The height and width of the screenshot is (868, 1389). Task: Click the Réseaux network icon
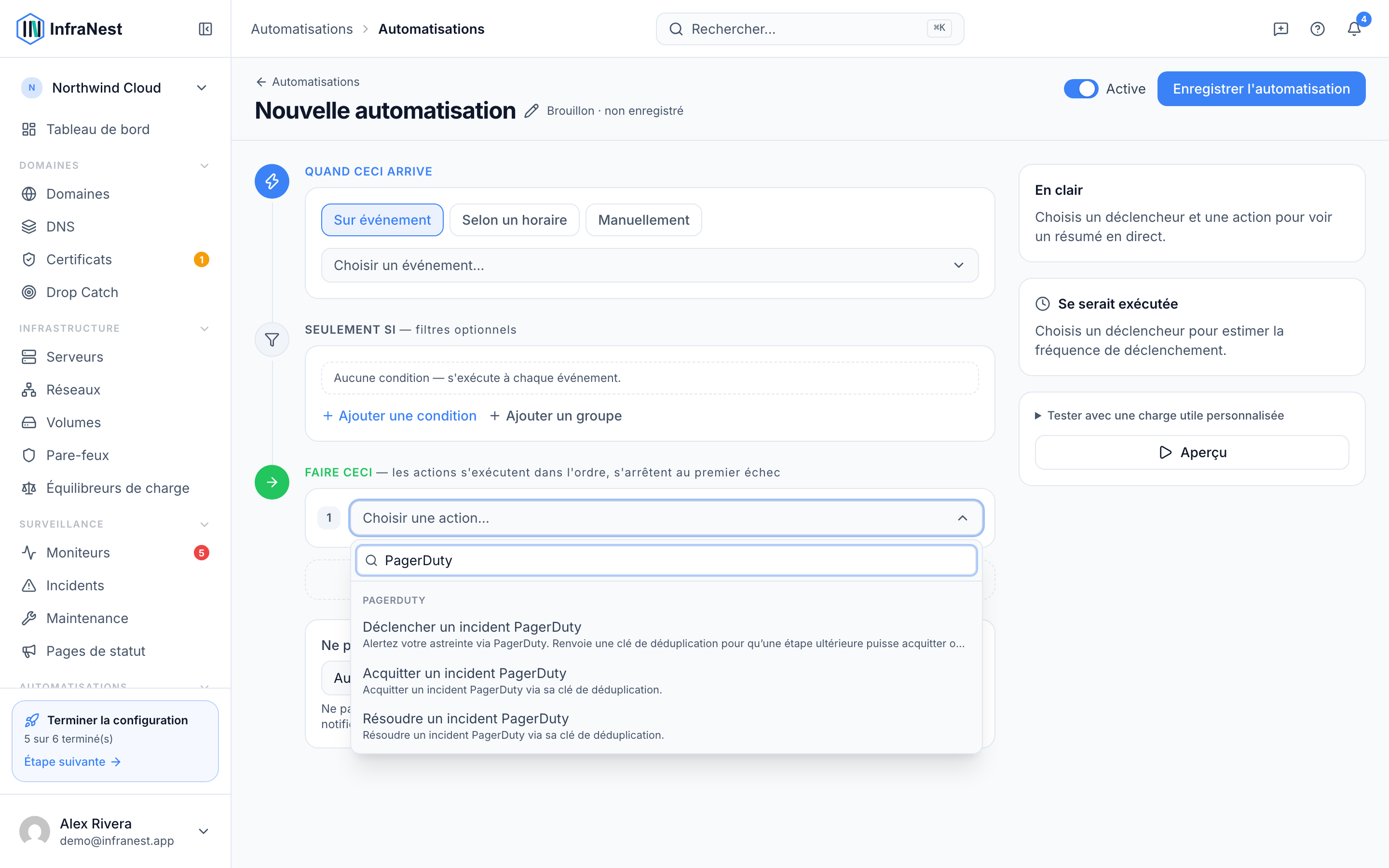(x=29, y=390)
